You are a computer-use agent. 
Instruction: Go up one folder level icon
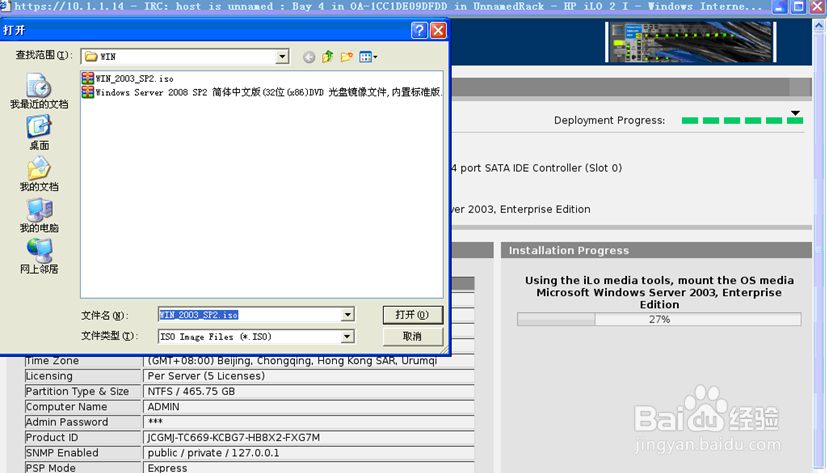328,56
